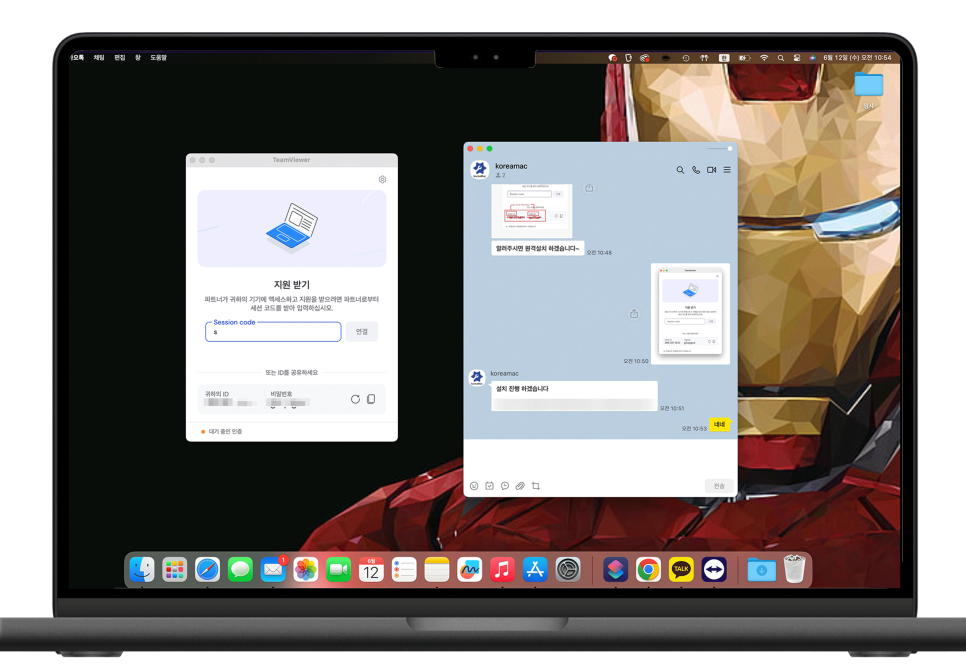Open Control Center in menu bar
This screenshot has width=966, height=669.
point(797,57)
